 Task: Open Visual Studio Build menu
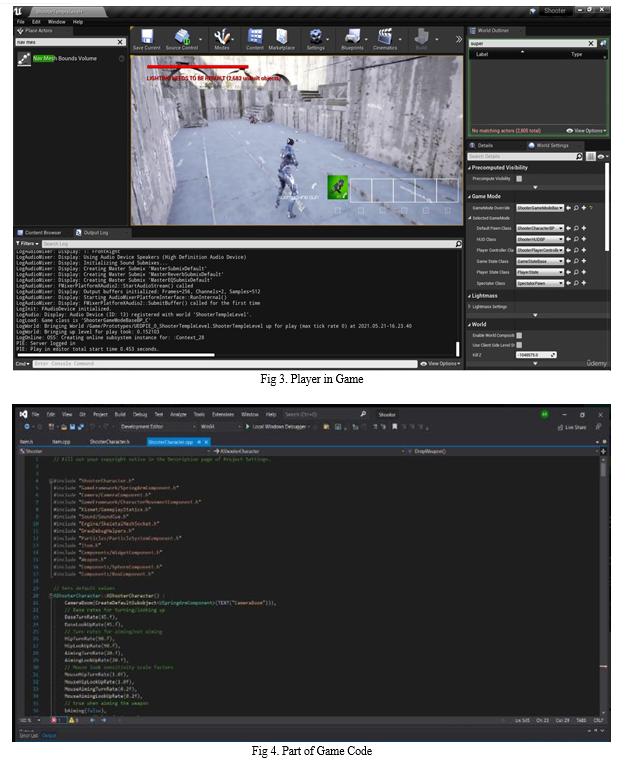click(x=120, y=414)
